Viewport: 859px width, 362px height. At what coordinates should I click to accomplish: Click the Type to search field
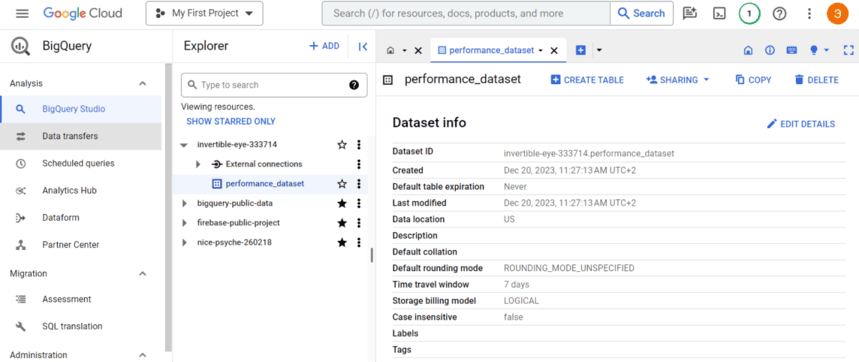pyautogui.click(x=274, y=85)
